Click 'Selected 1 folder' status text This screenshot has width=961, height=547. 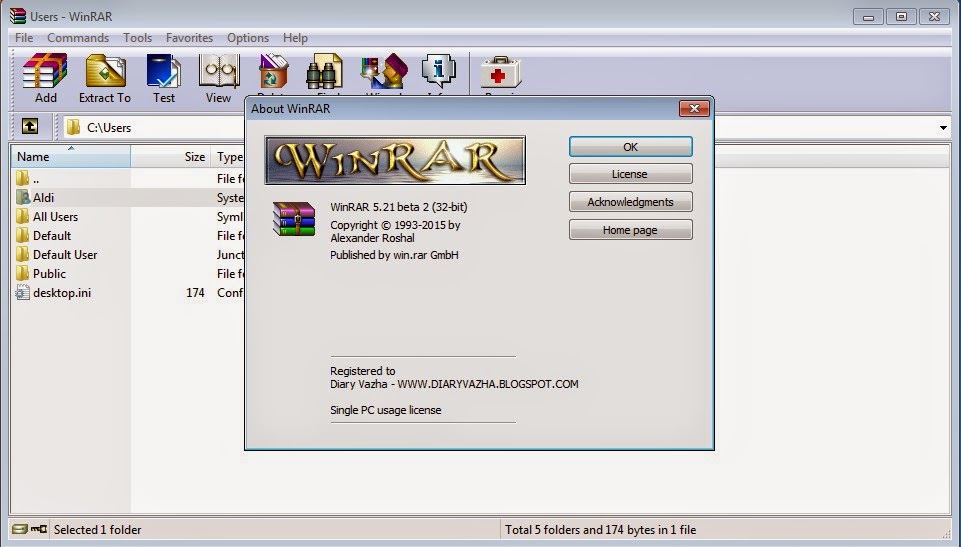(x=97, y=529)
